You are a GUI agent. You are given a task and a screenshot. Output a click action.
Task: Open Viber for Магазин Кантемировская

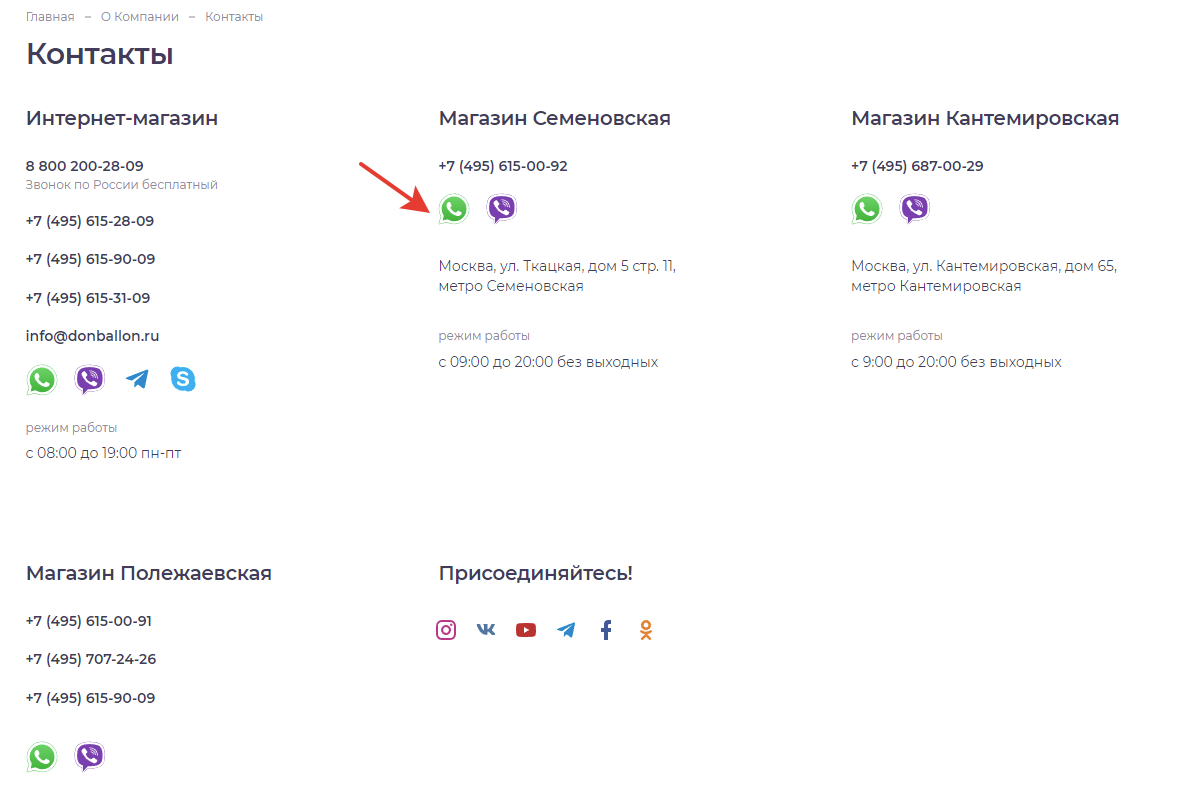[915, 209]
